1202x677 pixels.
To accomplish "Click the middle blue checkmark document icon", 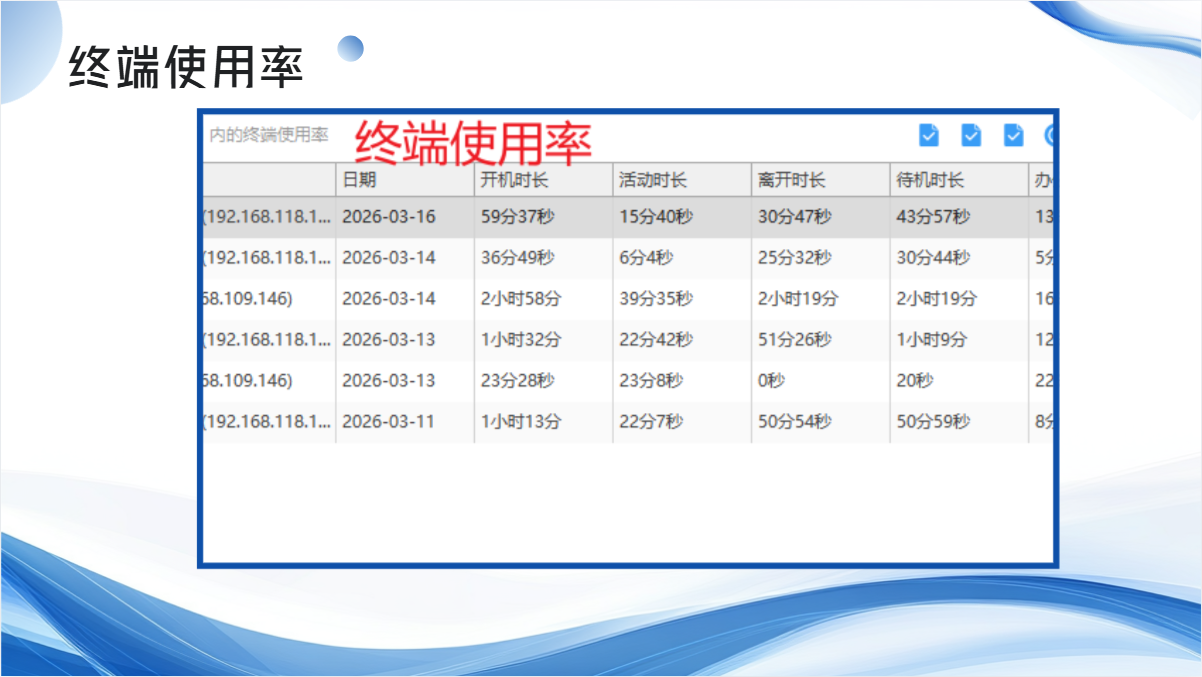I will pyautogui.click(x=971, y=135).
